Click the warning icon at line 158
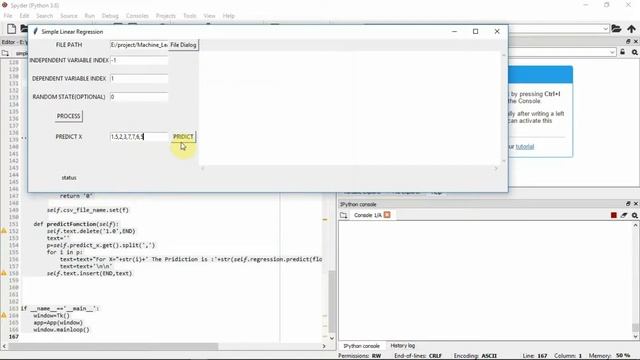This screenshot has width=640, height=360. 4,273
